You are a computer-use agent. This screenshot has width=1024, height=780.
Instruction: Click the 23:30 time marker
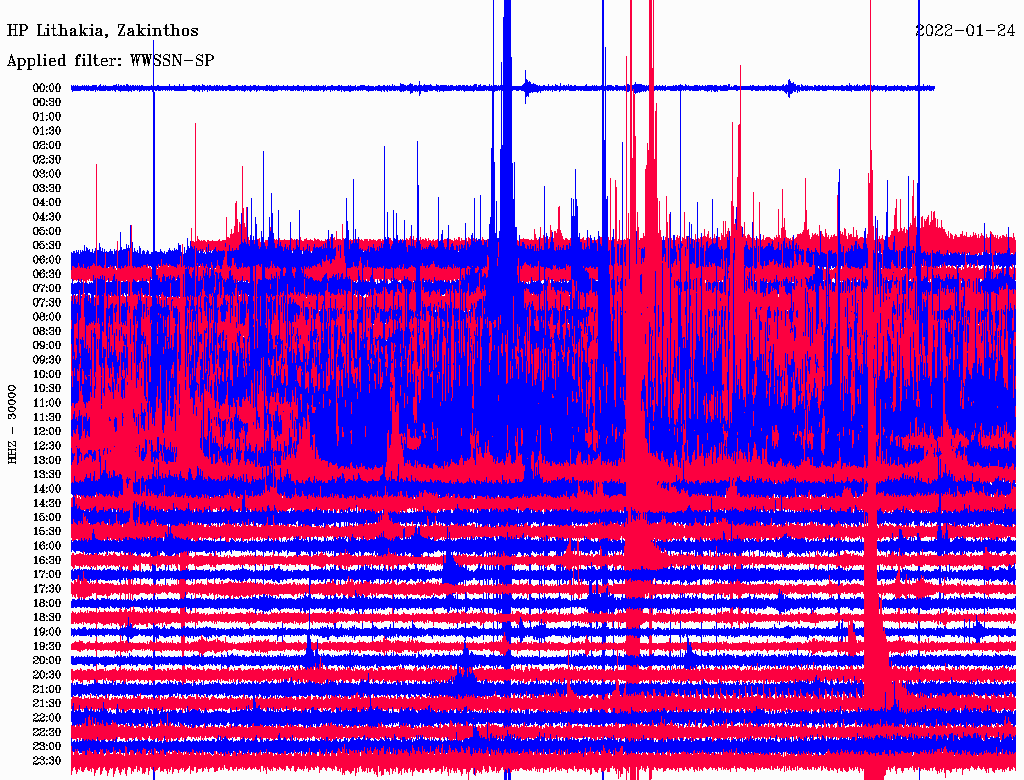[x=47, y=761]
